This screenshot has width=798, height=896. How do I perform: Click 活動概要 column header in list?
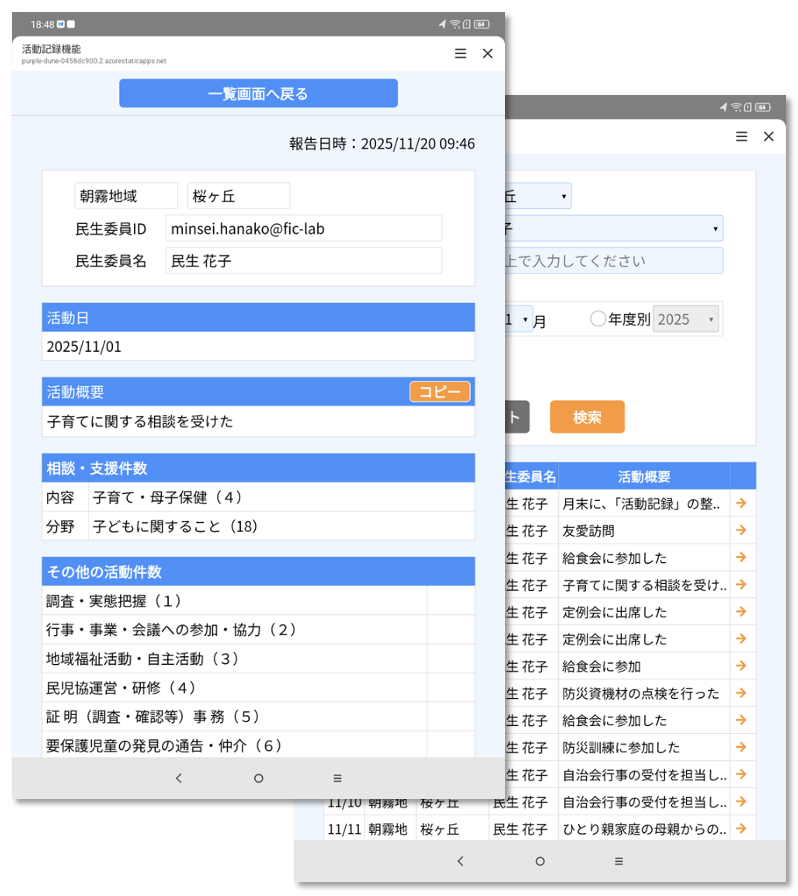click(644, 477)
